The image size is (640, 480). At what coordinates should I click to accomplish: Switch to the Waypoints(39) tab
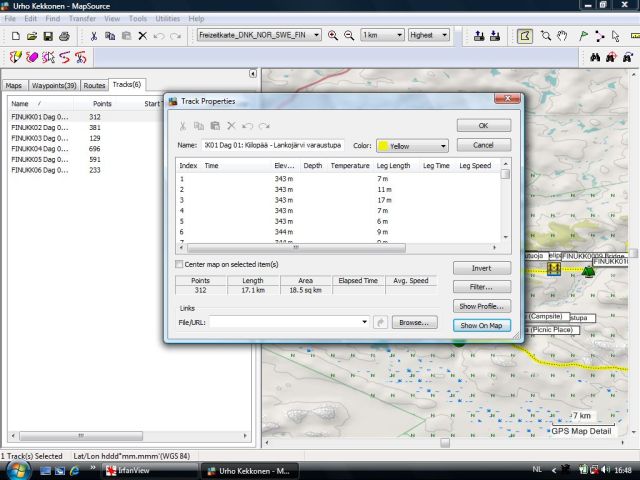click(x=53, y=85)
